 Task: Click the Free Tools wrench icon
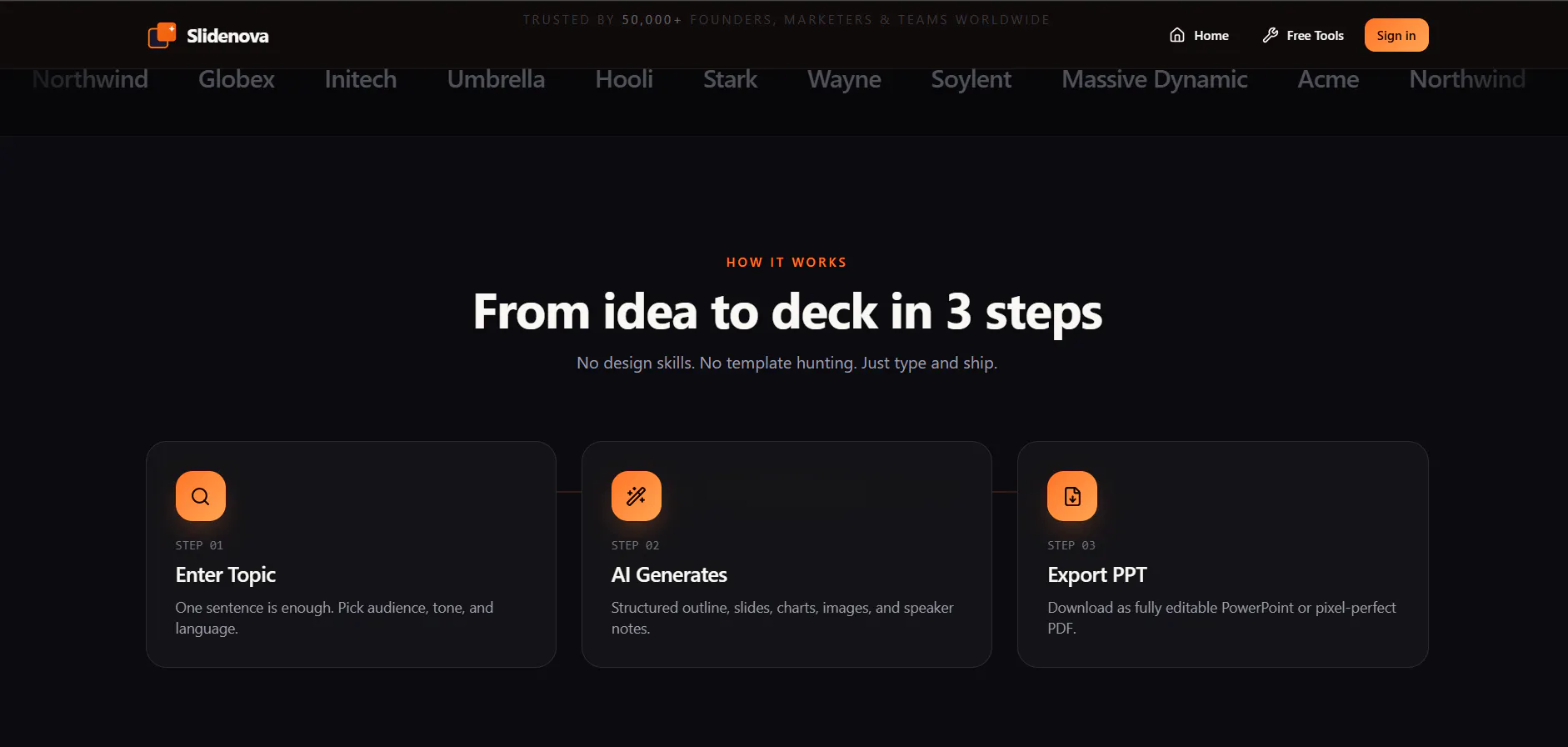[x=1270, y=35]
